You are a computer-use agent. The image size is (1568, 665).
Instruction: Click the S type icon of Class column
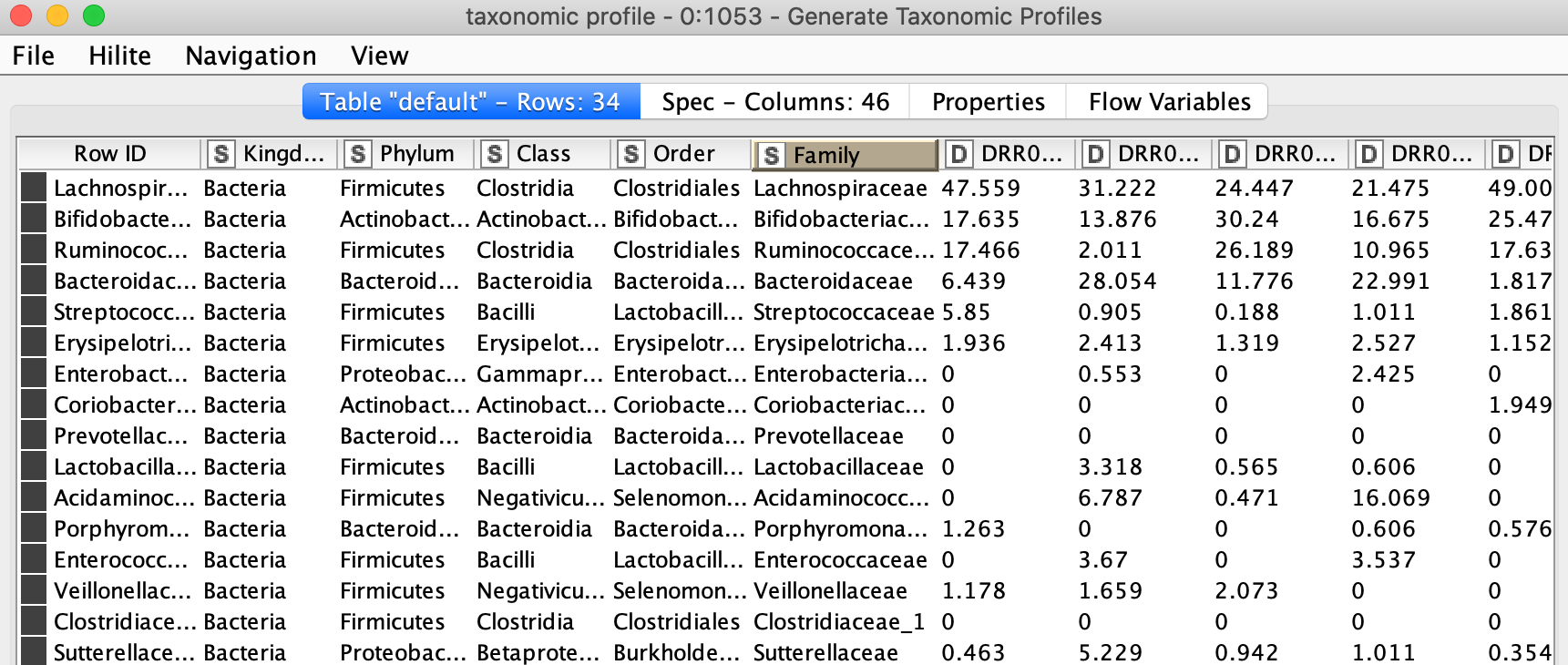[495, 154]
